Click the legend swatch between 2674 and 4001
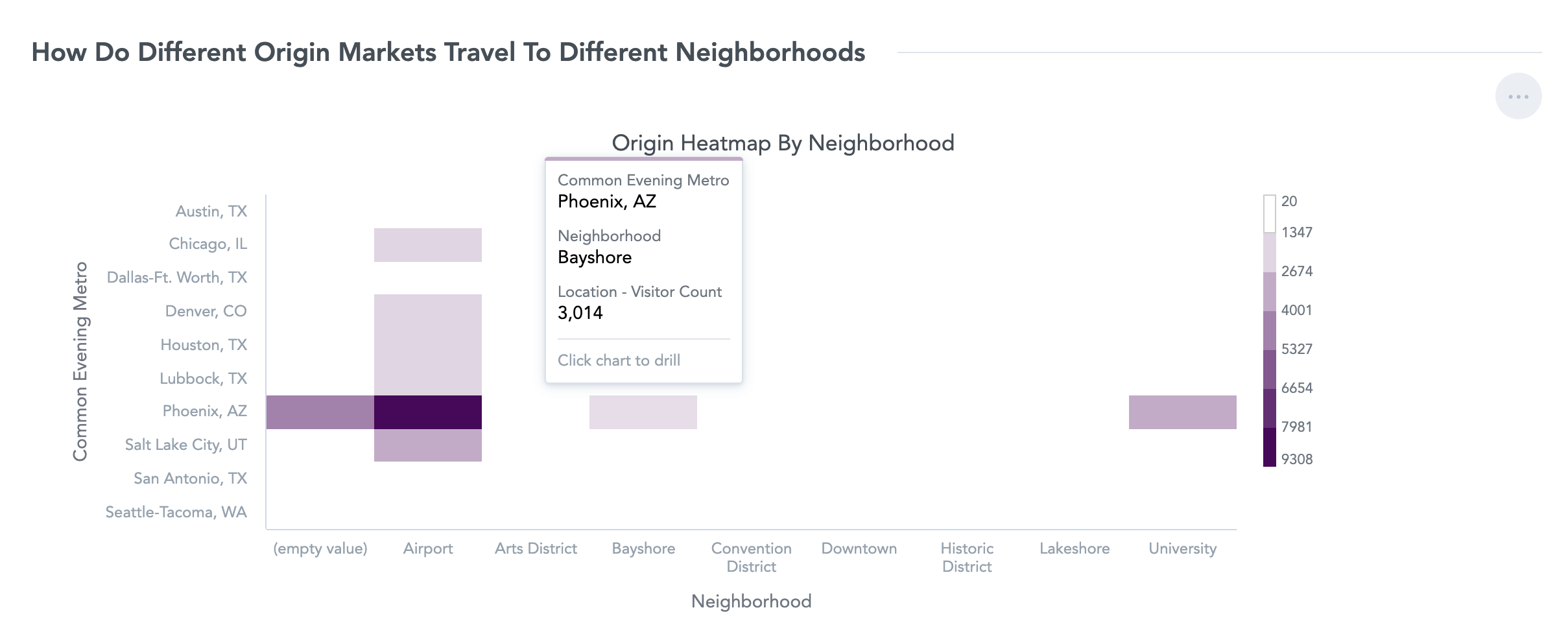Screen dimensions: 1568x634 tap(1270, 292)
